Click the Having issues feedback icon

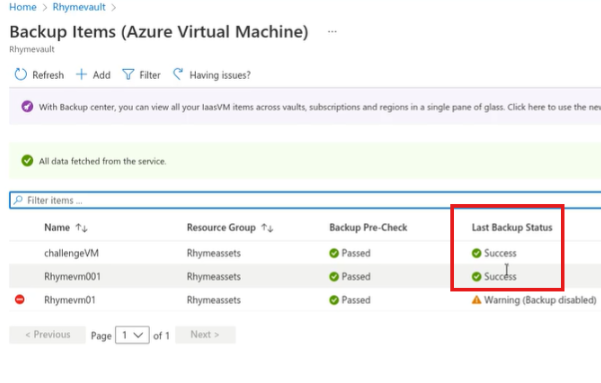tap(178, 74)
